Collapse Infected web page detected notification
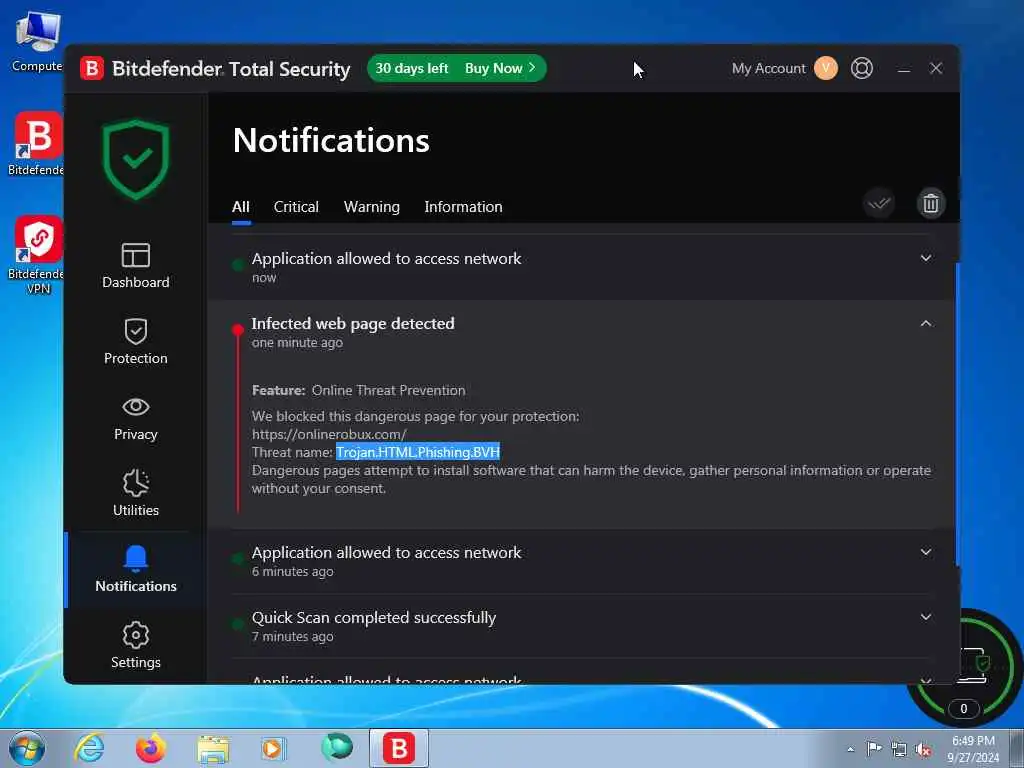This screenshot has width=1024, height=768. click(x=925, y=323)
